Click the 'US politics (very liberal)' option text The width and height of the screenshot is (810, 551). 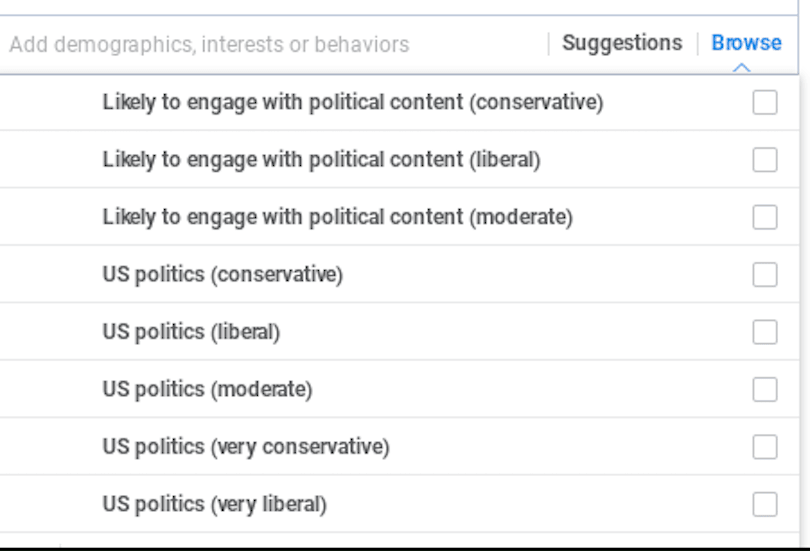pos(214,504)
